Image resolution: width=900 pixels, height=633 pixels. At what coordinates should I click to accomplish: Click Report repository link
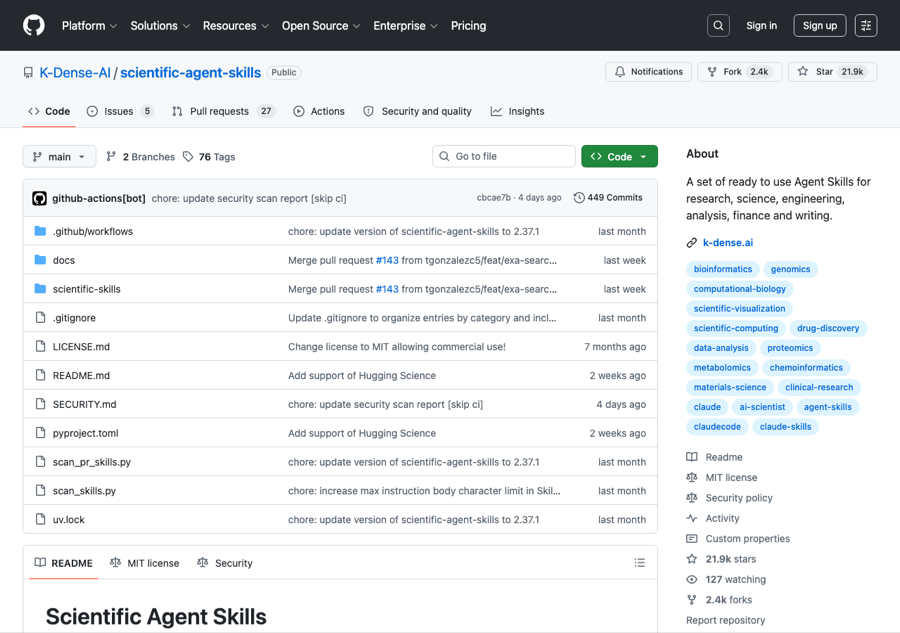coord(726,620)
